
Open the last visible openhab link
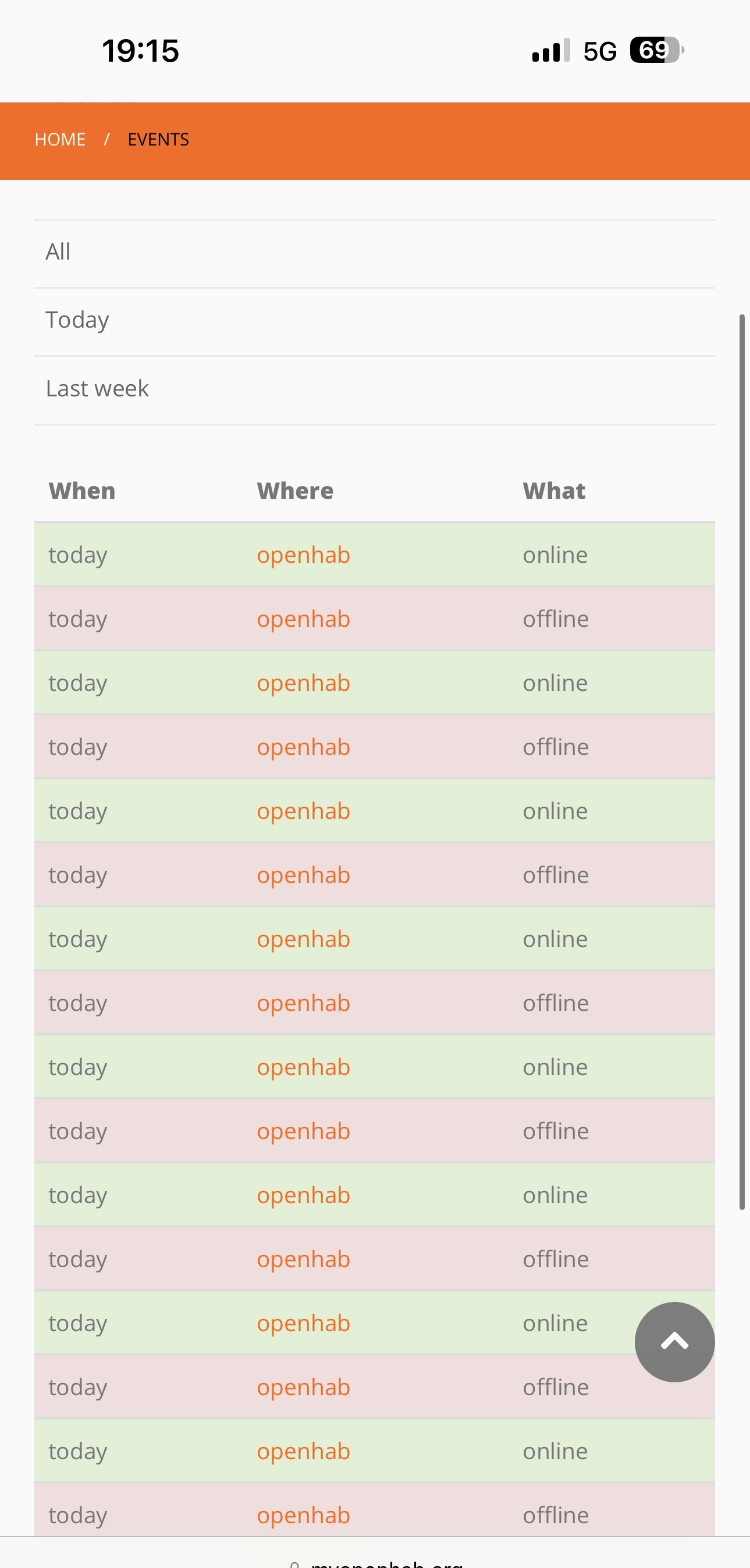tap(303, 1515)
